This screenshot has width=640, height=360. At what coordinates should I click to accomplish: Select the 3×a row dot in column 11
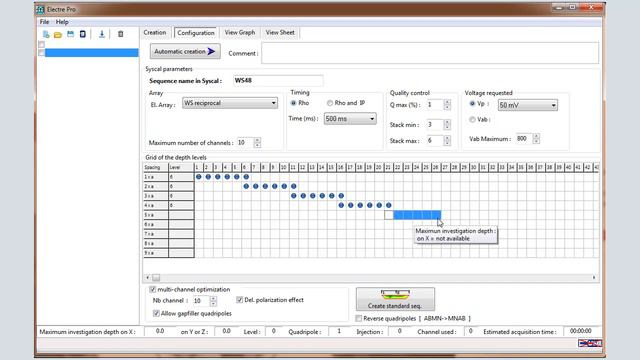pos(293,196)
